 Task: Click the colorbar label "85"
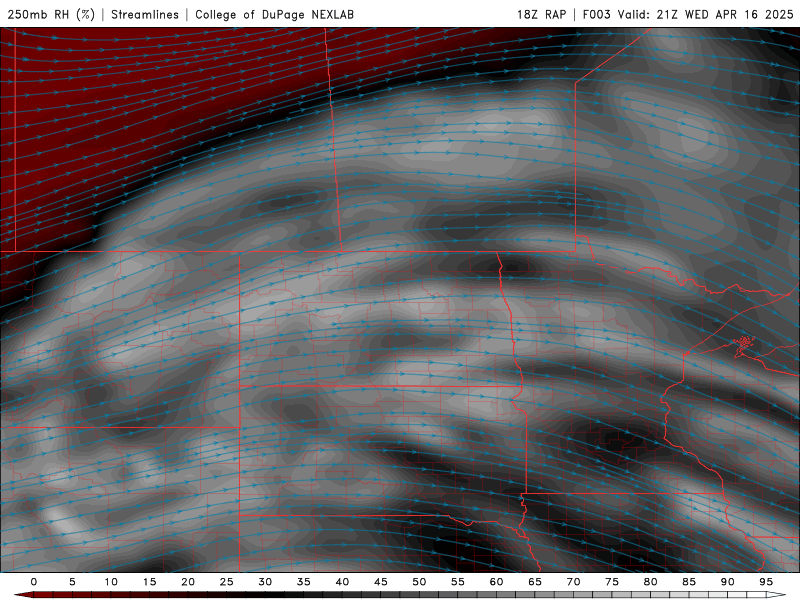(x=689, y=582)
